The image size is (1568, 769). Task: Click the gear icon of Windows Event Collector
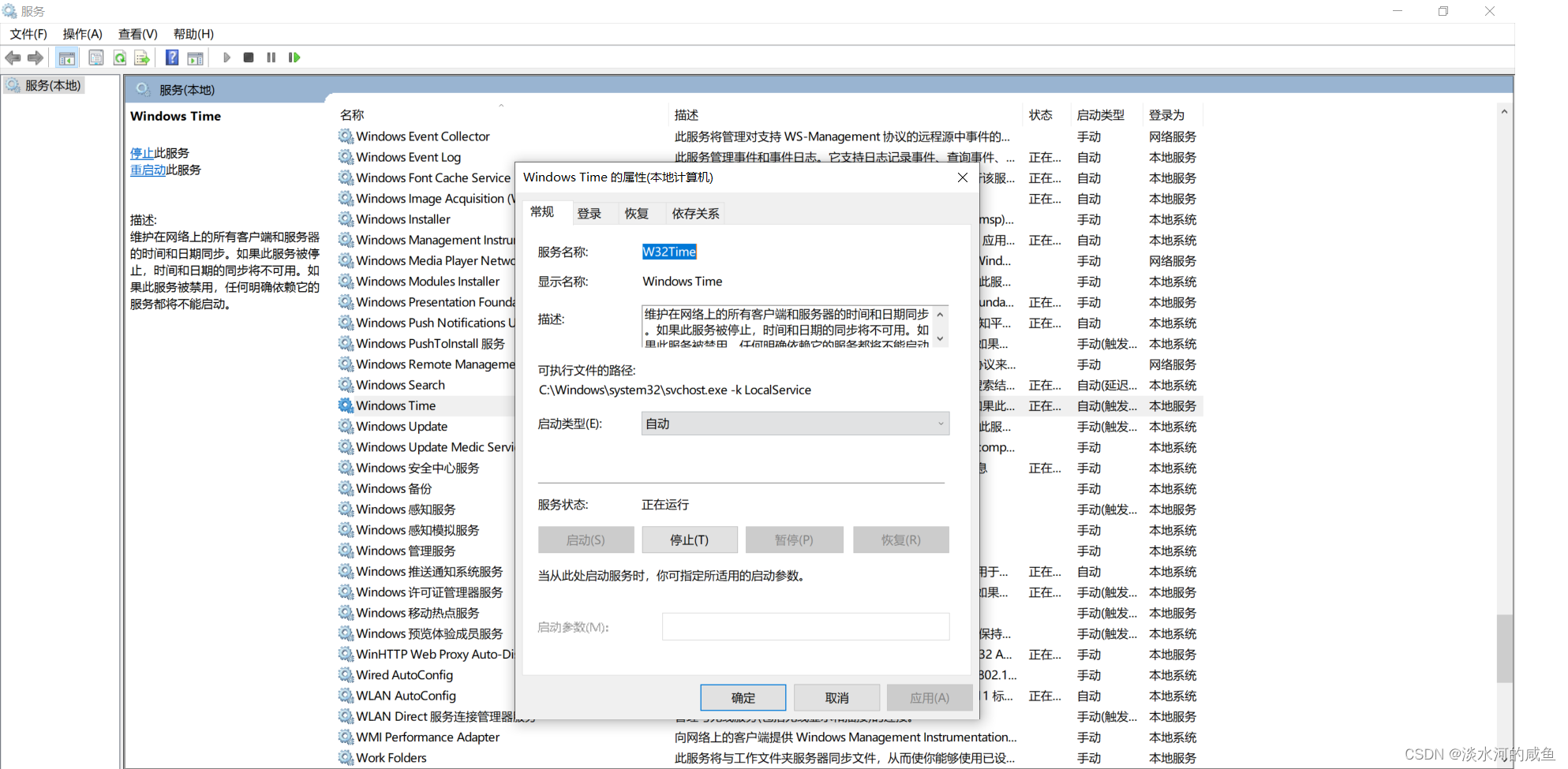tap(346, 136)
